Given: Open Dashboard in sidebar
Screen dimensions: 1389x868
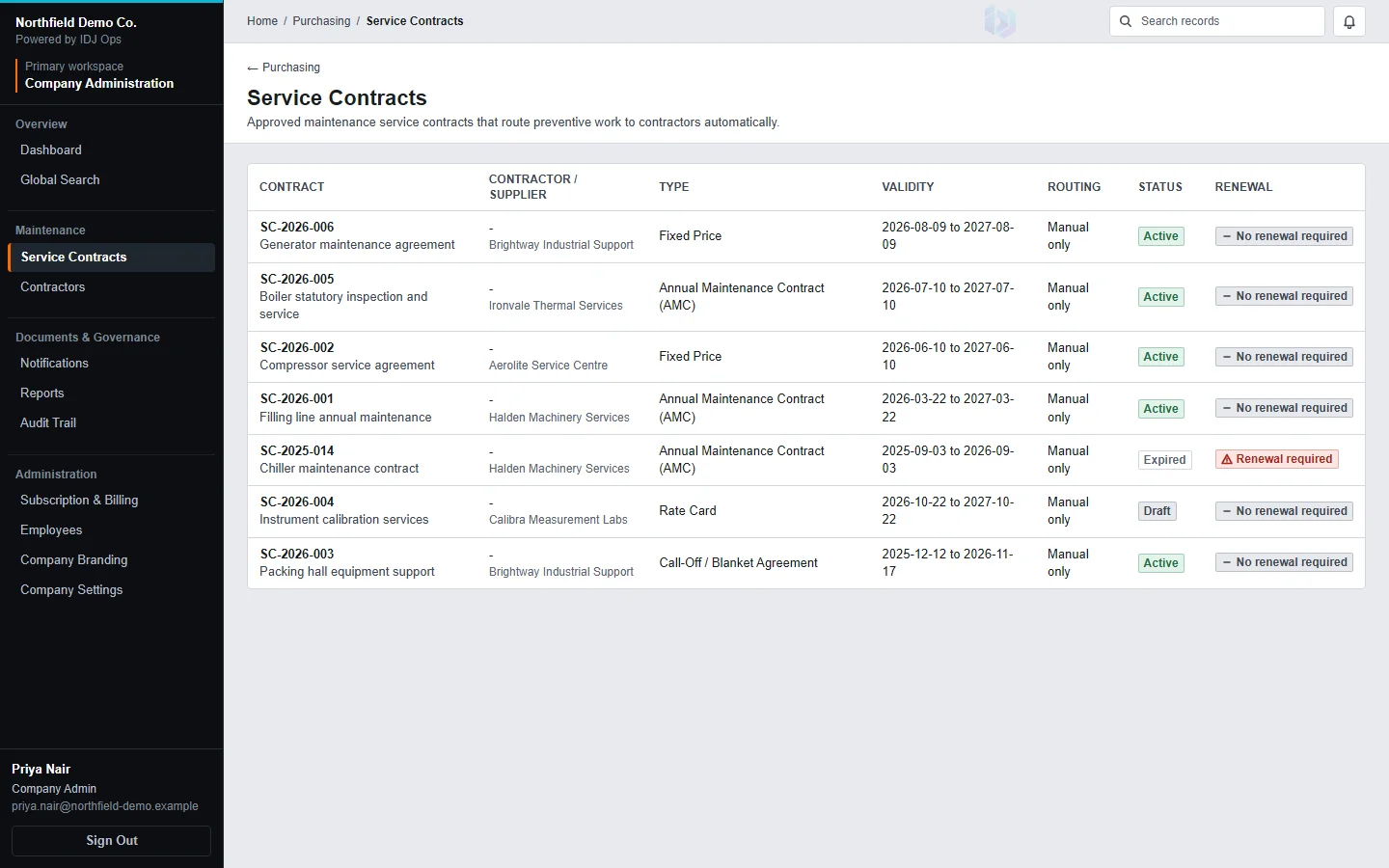Looking at the screenshot, I should point(111,150).
